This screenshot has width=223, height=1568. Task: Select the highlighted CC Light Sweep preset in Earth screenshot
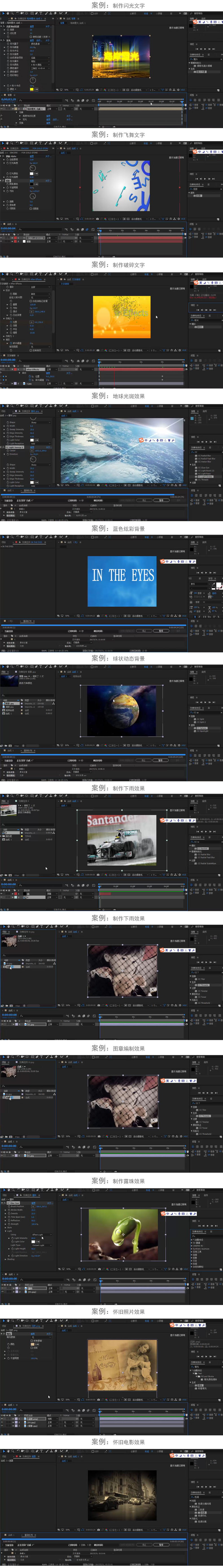tap(207, 476)
